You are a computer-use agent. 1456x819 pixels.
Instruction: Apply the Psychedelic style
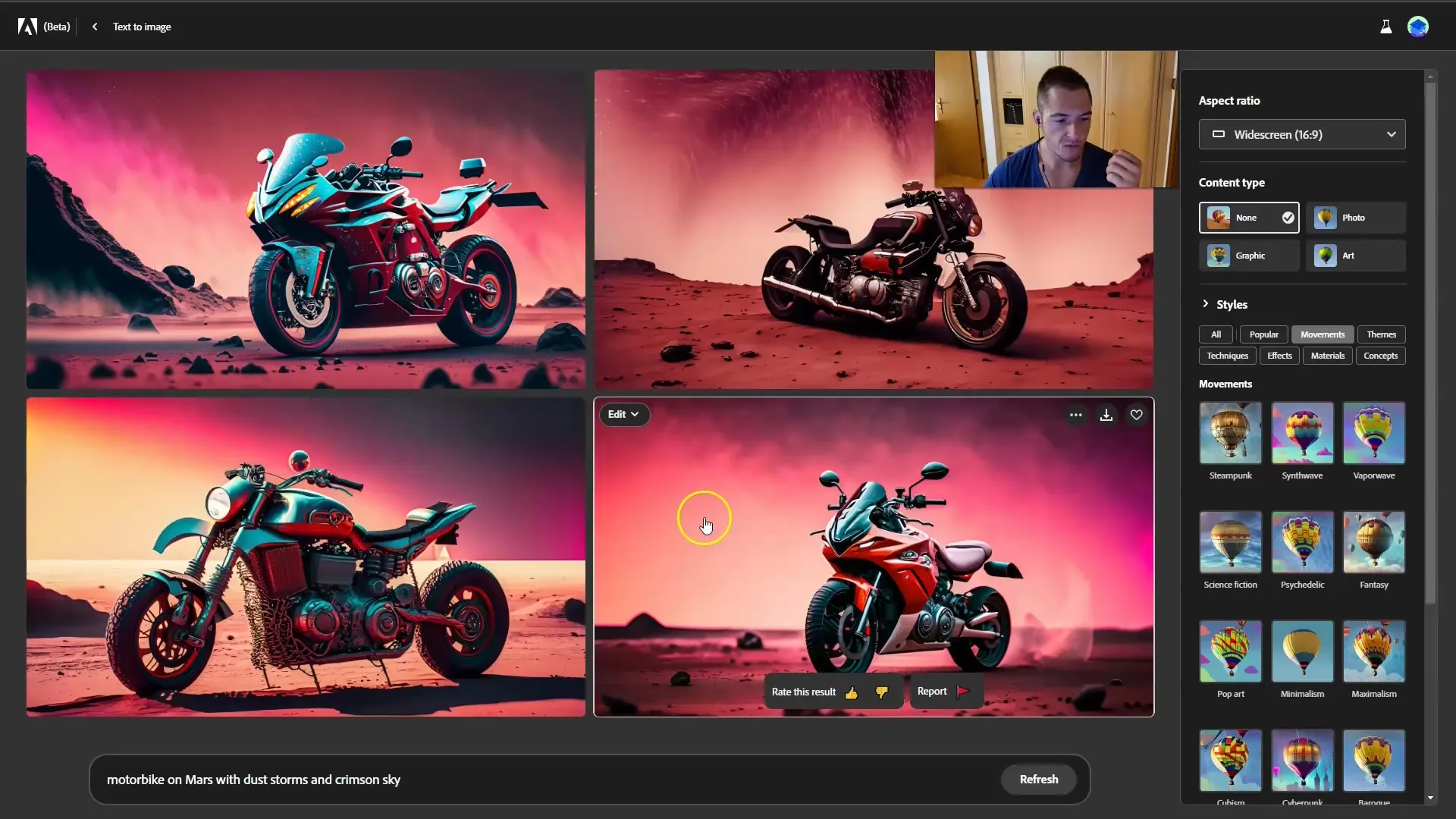1302,542
